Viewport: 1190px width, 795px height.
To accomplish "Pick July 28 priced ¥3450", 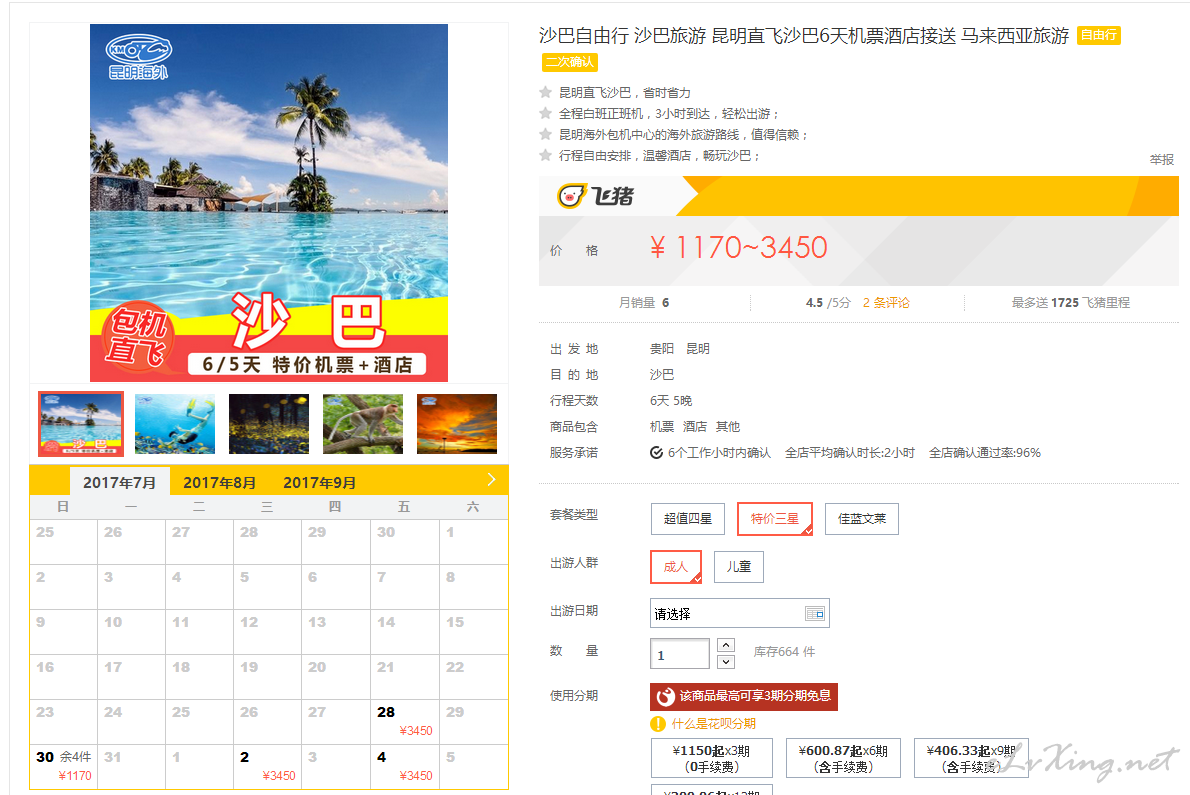I will point(405,721).
